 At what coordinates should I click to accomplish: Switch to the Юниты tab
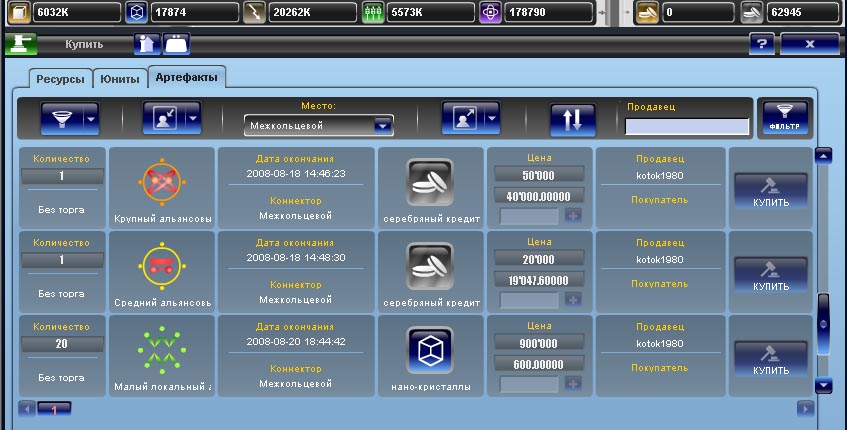(x=120, y=79)
